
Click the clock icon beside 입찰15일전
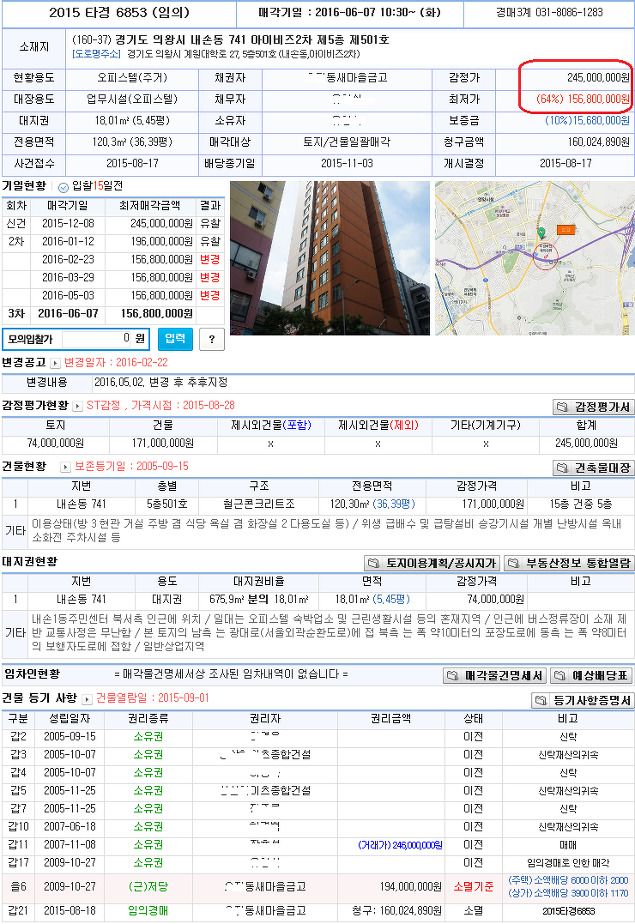click(63, 187)
